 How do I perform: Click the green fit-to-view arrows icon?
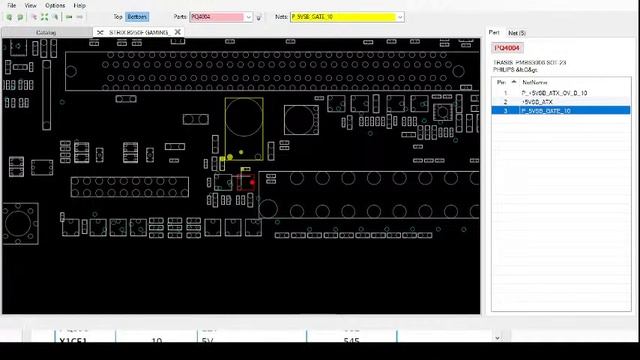(44, 17)
